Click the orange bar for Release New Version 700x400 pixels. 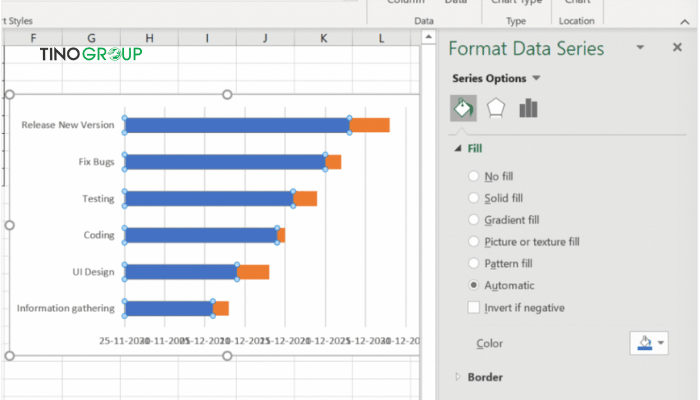click(x=370, y=125)
